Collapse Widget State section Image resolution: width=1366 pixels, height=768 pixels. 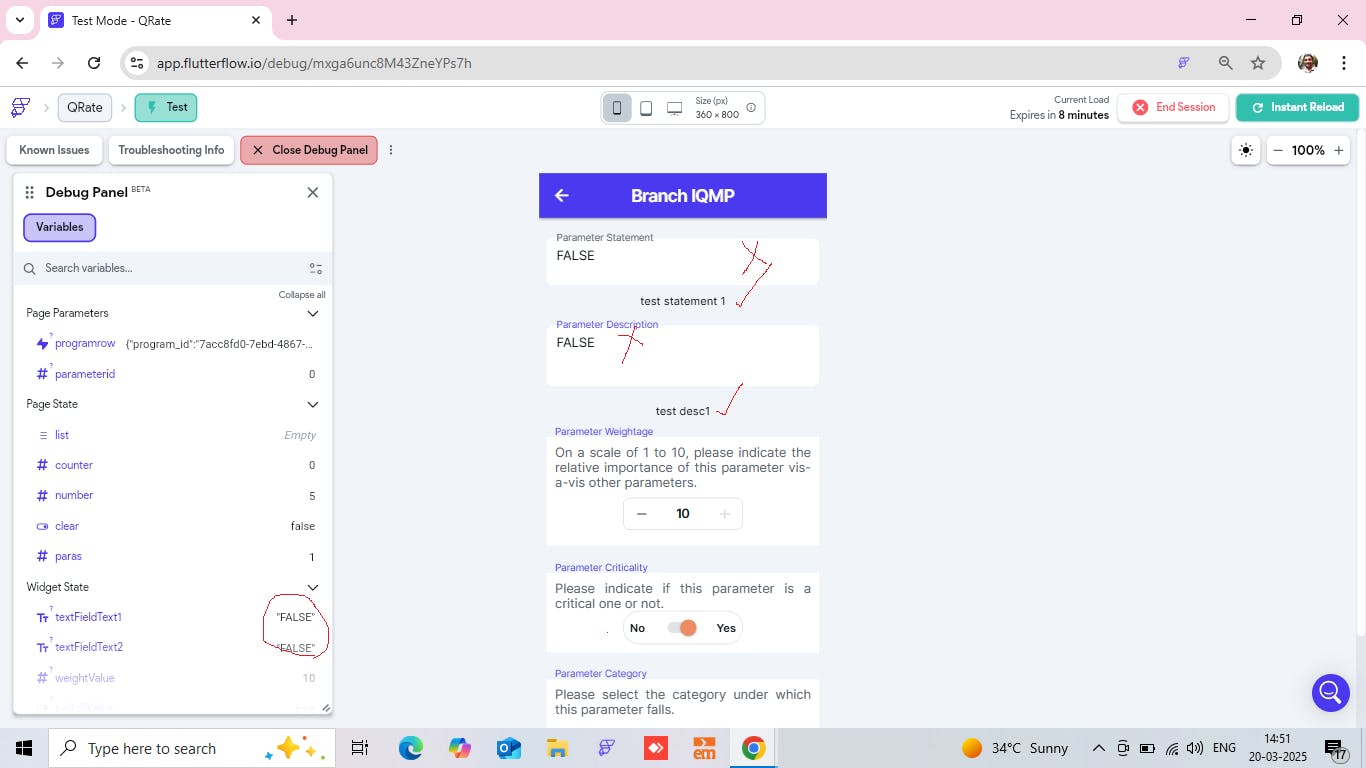(313, 587)
